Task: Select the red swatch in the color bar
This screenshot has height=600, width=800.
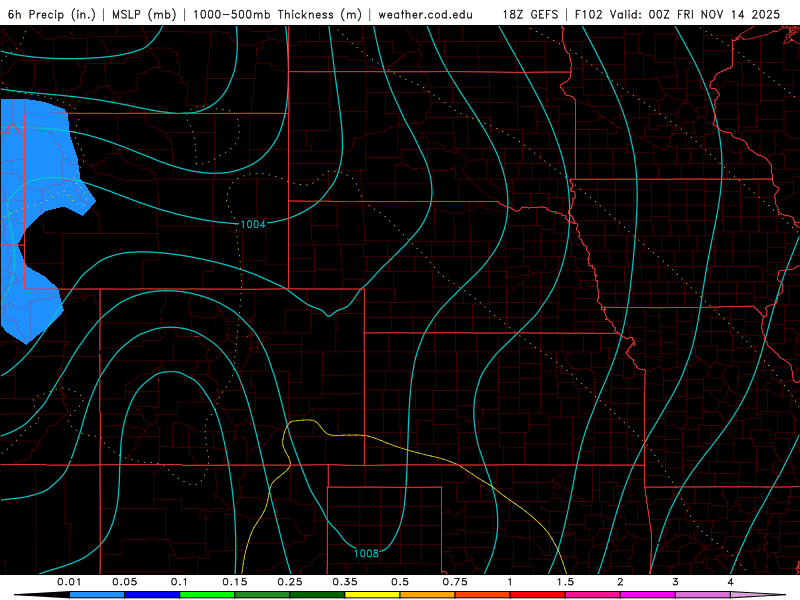Action: [x=538, y=595]
